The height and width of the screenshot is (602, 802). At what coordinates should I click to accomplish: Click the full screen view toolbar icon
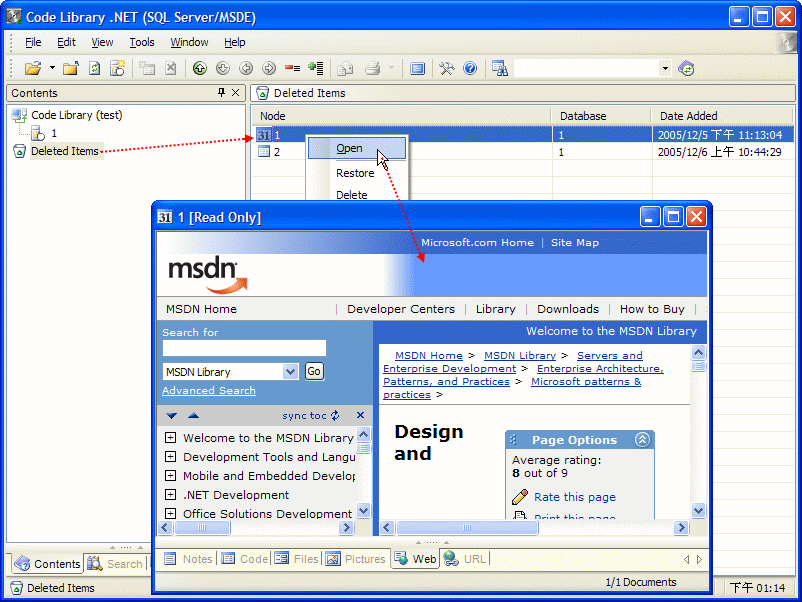417,68
